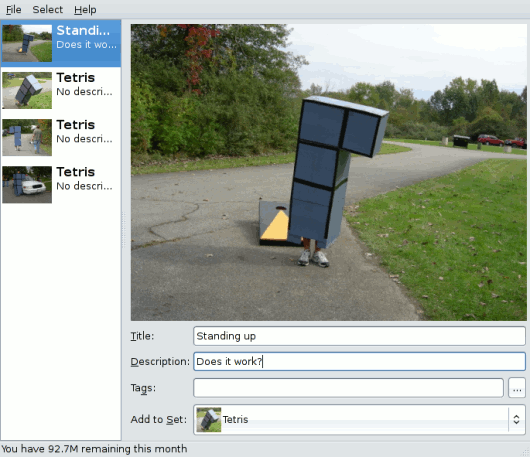This screenshot has width=530, height=457.
Task: Click the Add to Set combo arrows
Action: pyautogui.click(x=516, y=419)
